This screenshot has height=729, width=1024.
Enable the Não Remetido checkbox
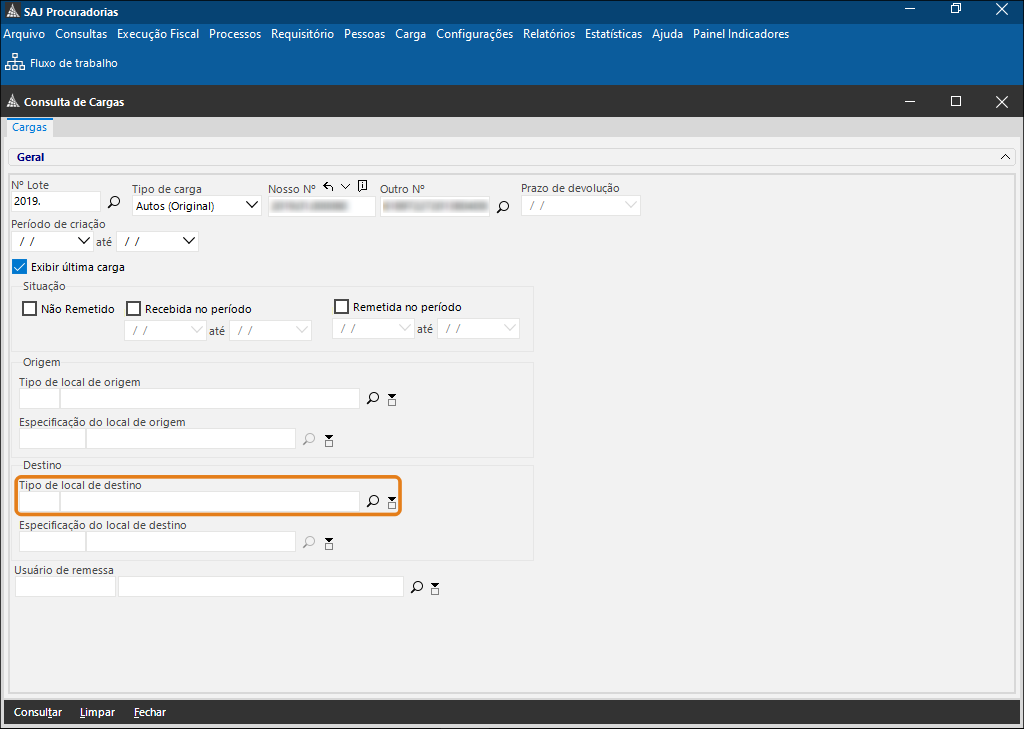click(30, 309)
